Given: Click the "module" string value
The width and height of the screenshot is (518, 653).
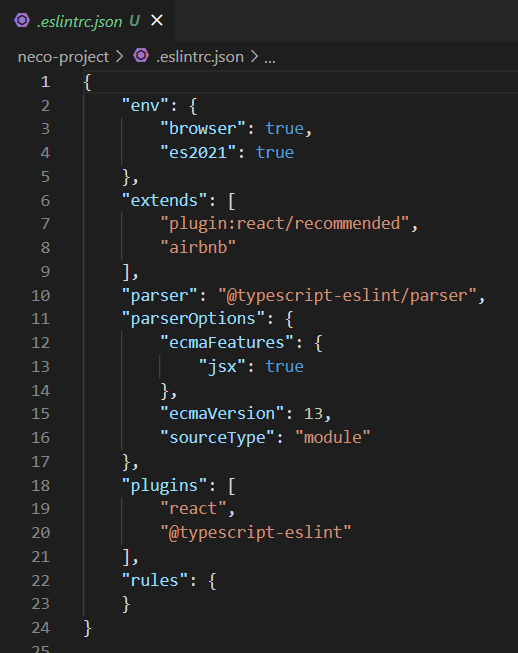Looking at the screenshot, I should pyautogui.click(x=333, y=438).
